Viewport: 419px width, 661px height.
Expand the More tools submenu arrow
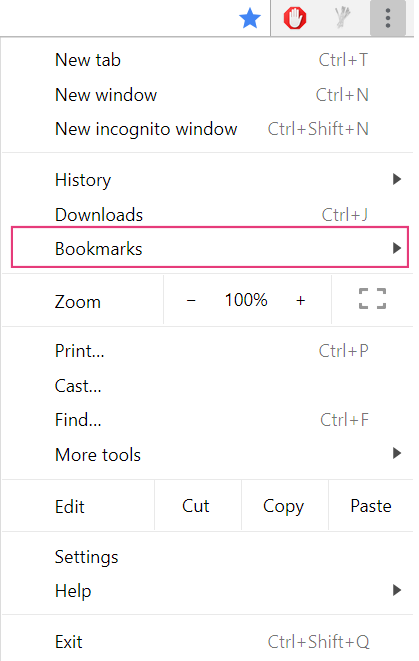click(x=397, y=453)
